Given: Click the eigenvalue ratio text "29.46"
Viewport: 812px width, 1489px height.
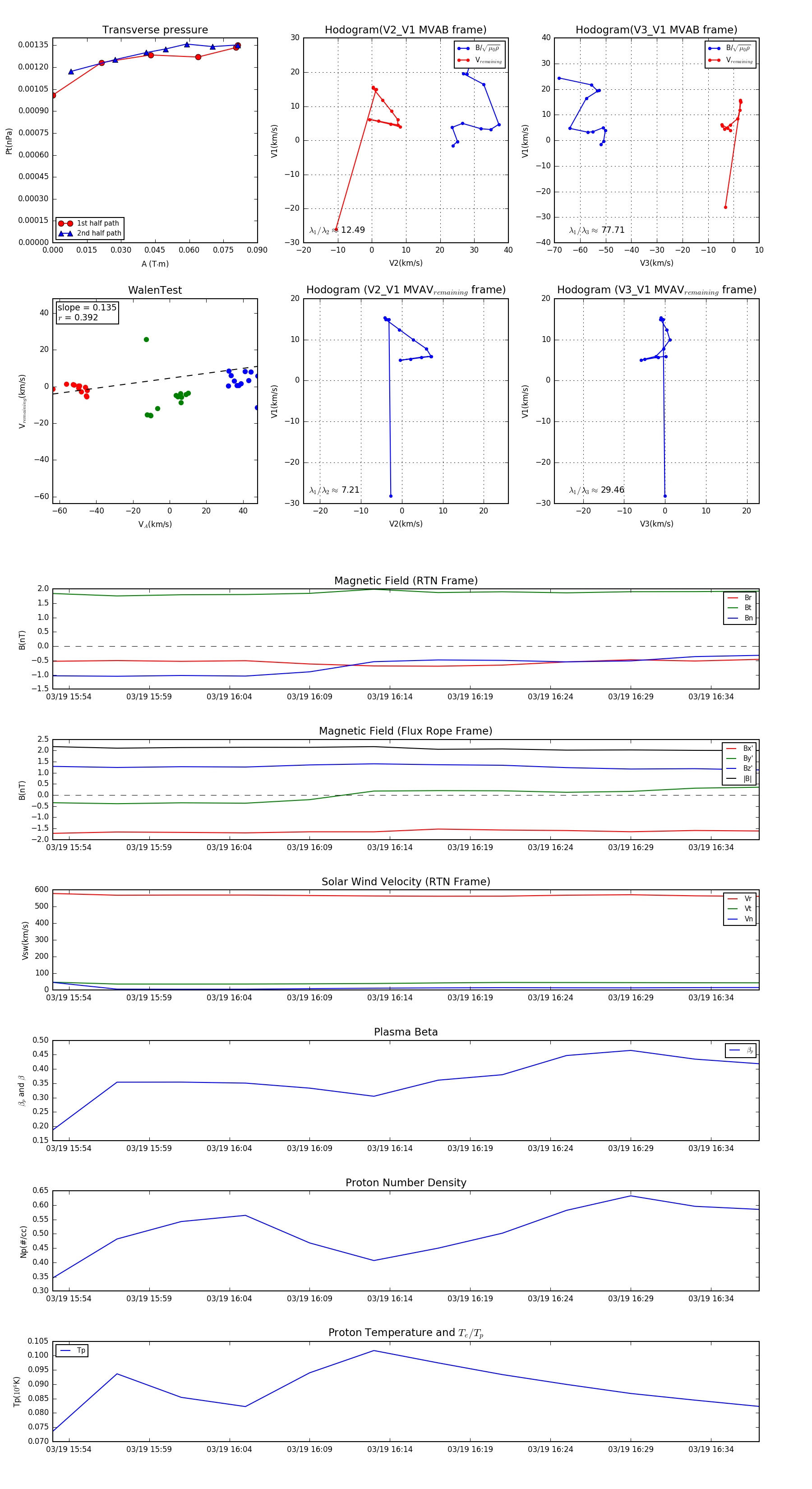Looking at the screenshot, I should [x=613, y=490].
